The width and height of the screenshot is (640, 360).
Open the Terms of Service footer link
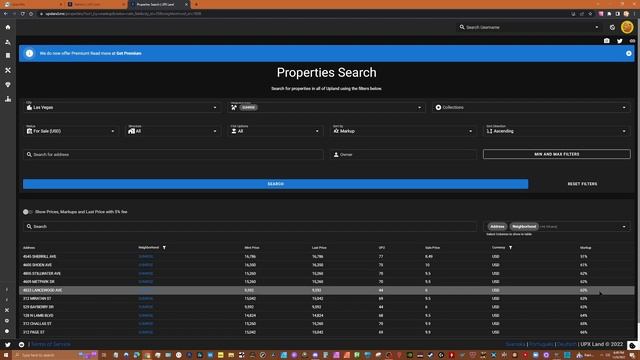51,344
